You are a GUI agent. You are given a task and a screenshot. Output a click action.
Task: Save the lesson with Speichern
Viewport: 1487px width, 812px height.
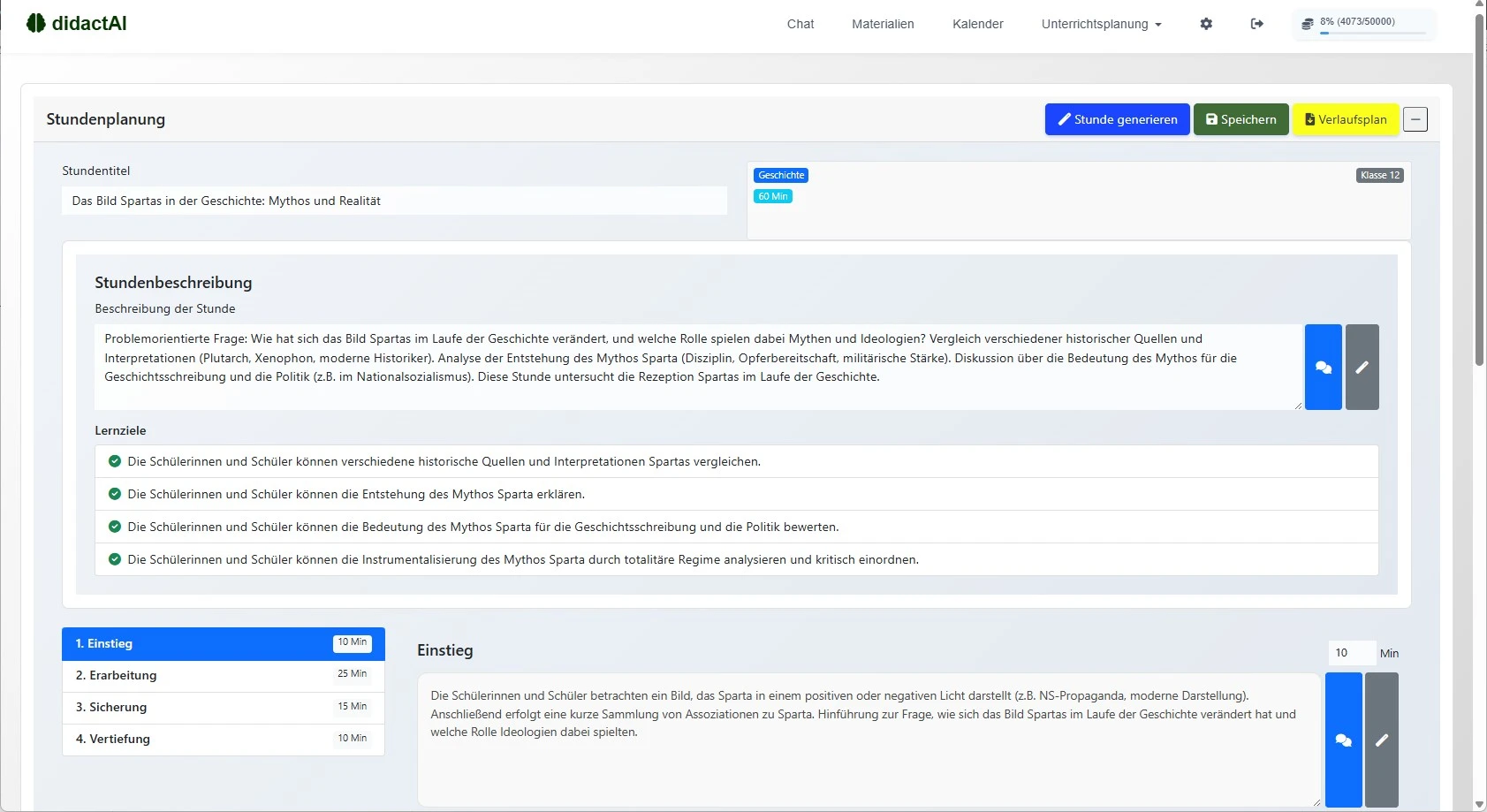point(1241,119)
